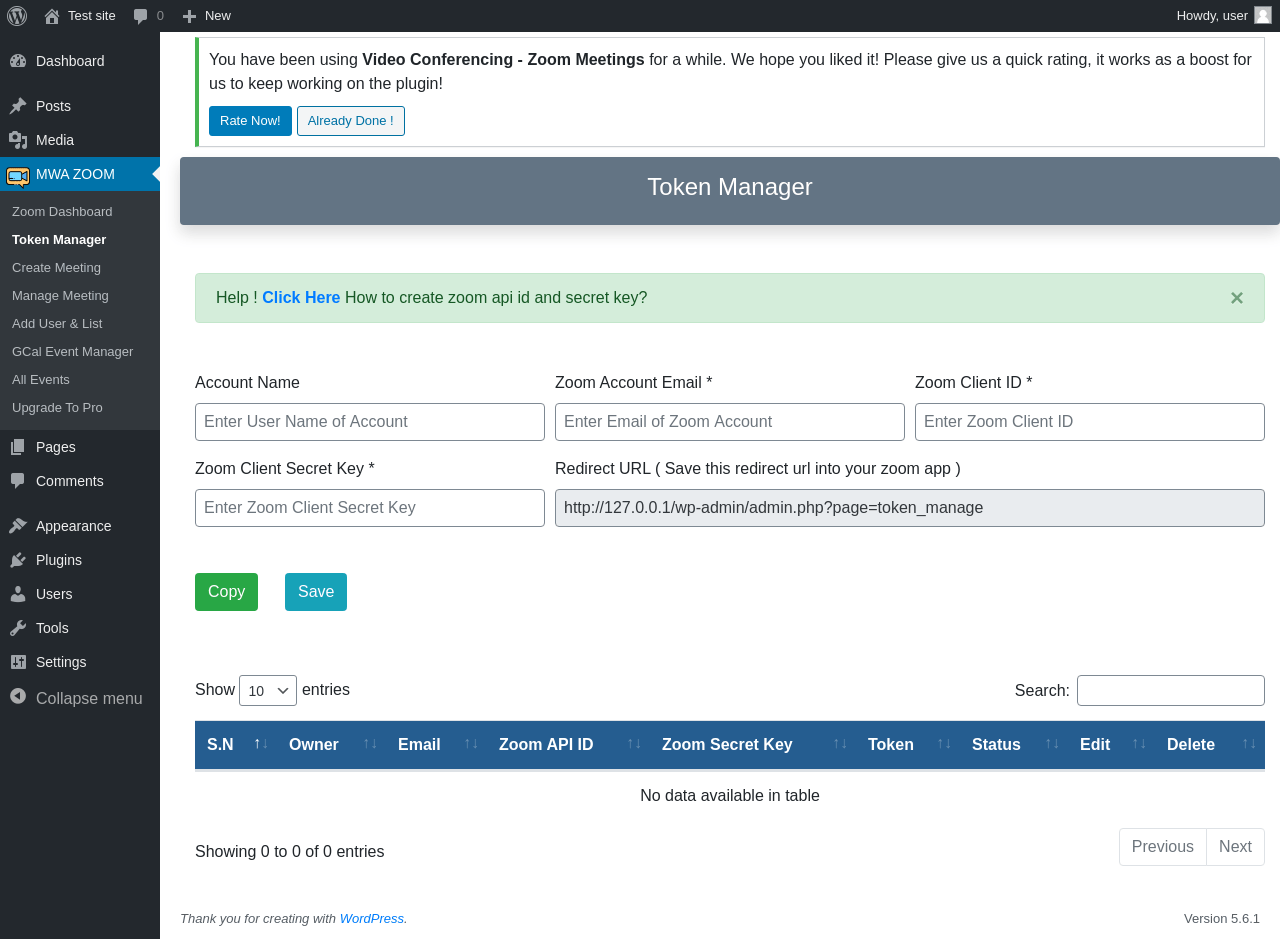Sort table by Email column arrows
Screen dimensions: 1280x939
click(x=471, y=743)
